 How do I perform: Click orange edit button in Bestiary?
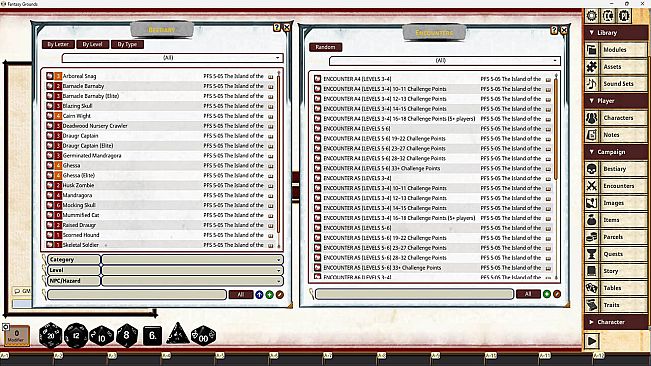tap(280, 295)
